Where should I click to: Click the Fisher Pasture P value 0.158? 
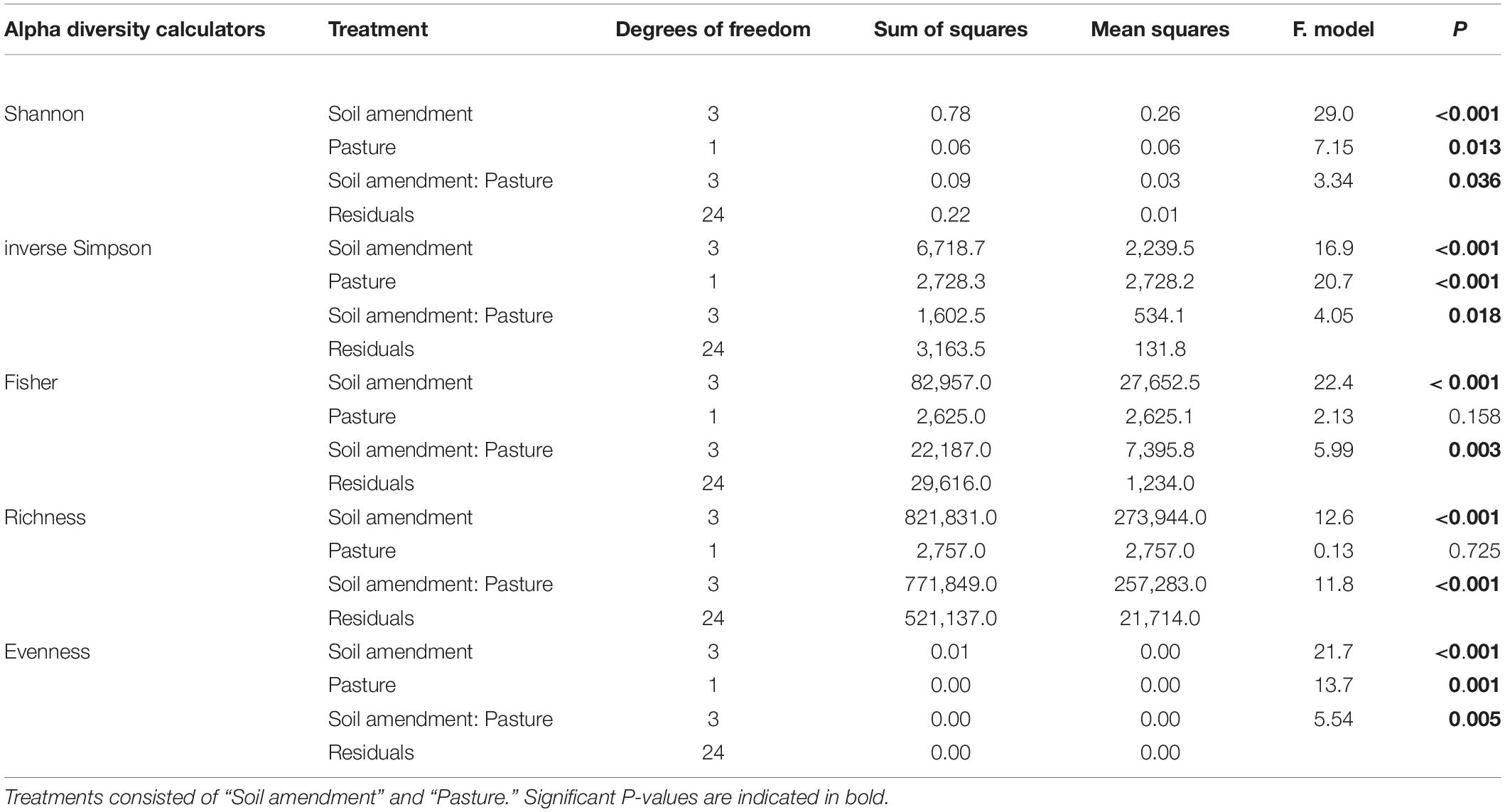[1474, 416]
